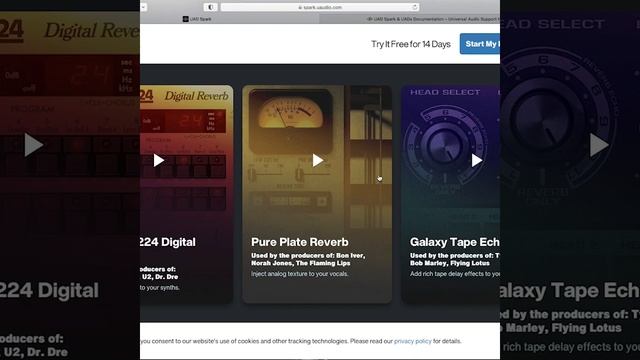Click the Pure Plate Reverb VU meter image
This screenshot has width=640, height=360.
[x=291, y=121]
